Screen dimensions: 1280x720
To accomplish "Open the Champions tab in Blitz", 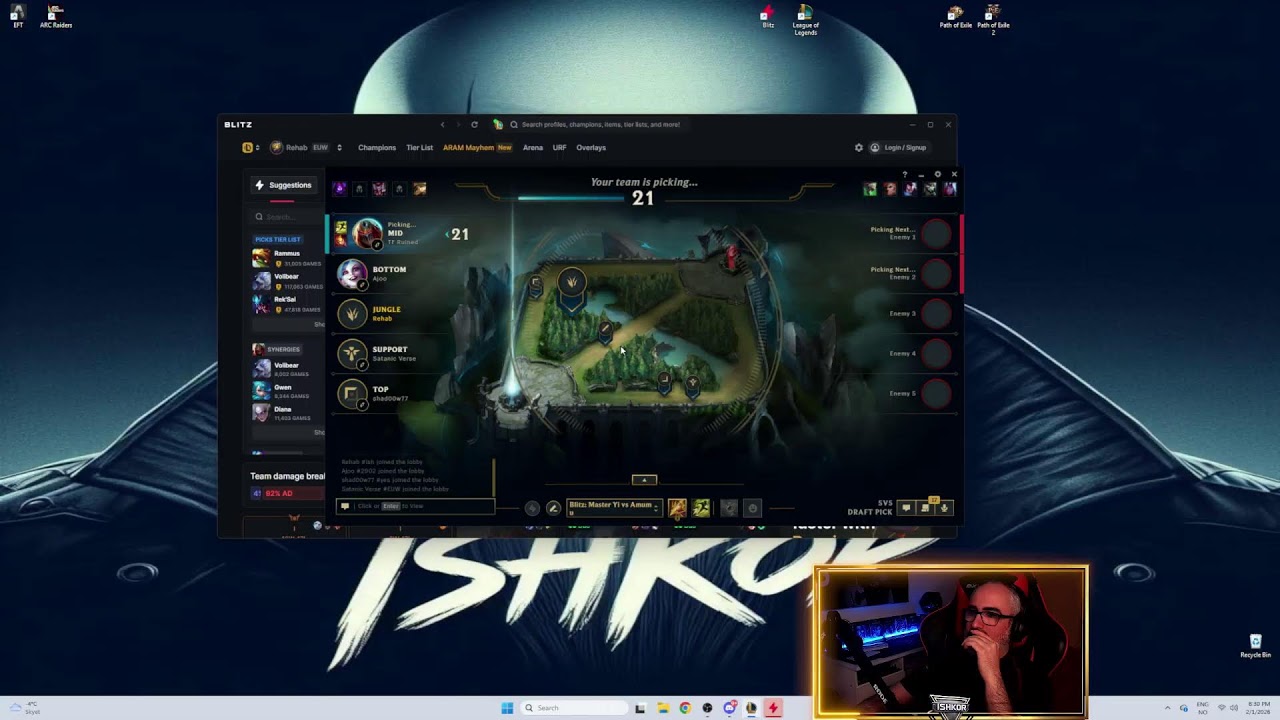I will 377,148.
